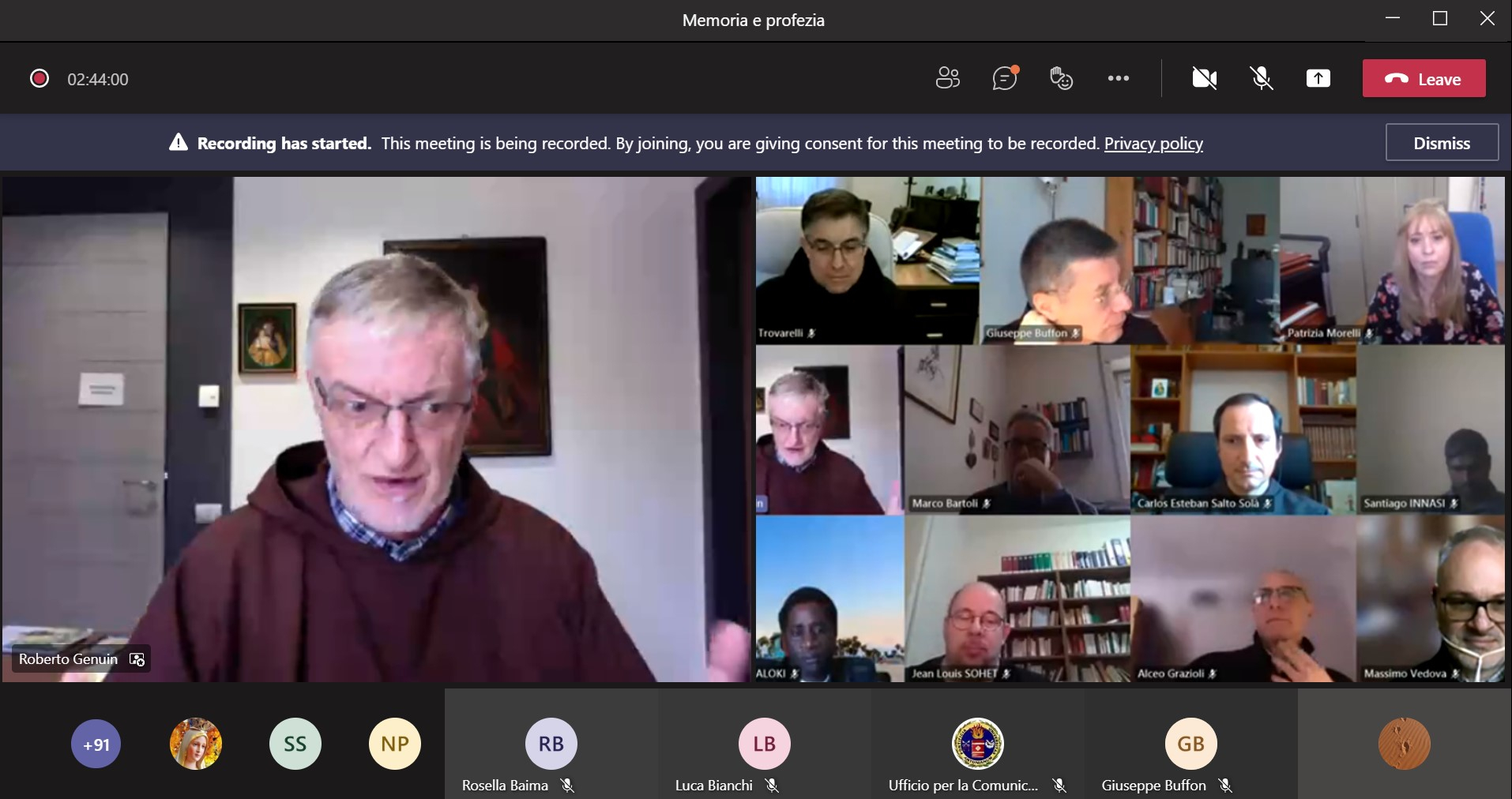This screenshot has height=799, width=1512.
Task: Click the Share content icon
Action: (x=1318, y=78)
